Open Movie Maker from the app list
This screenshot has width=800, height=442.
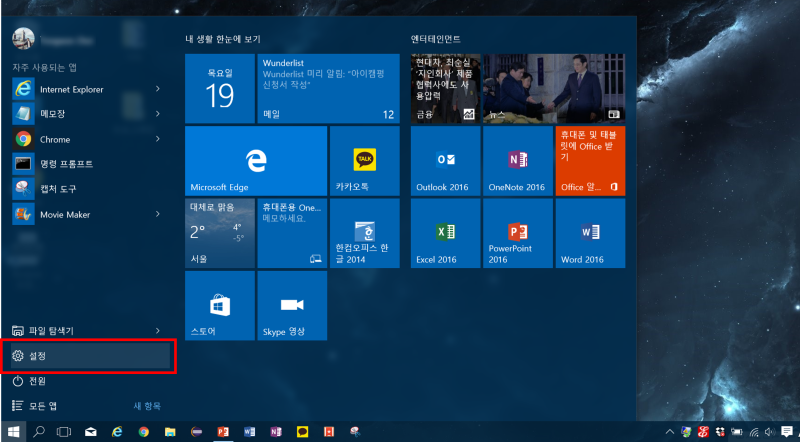point(86,214)
